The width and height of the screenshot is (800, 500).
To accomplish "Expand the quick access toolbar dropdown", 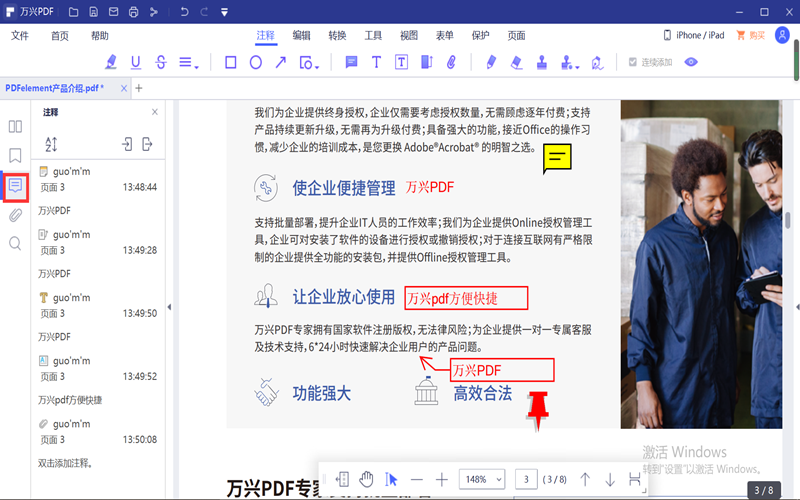I will click(224, 12).
